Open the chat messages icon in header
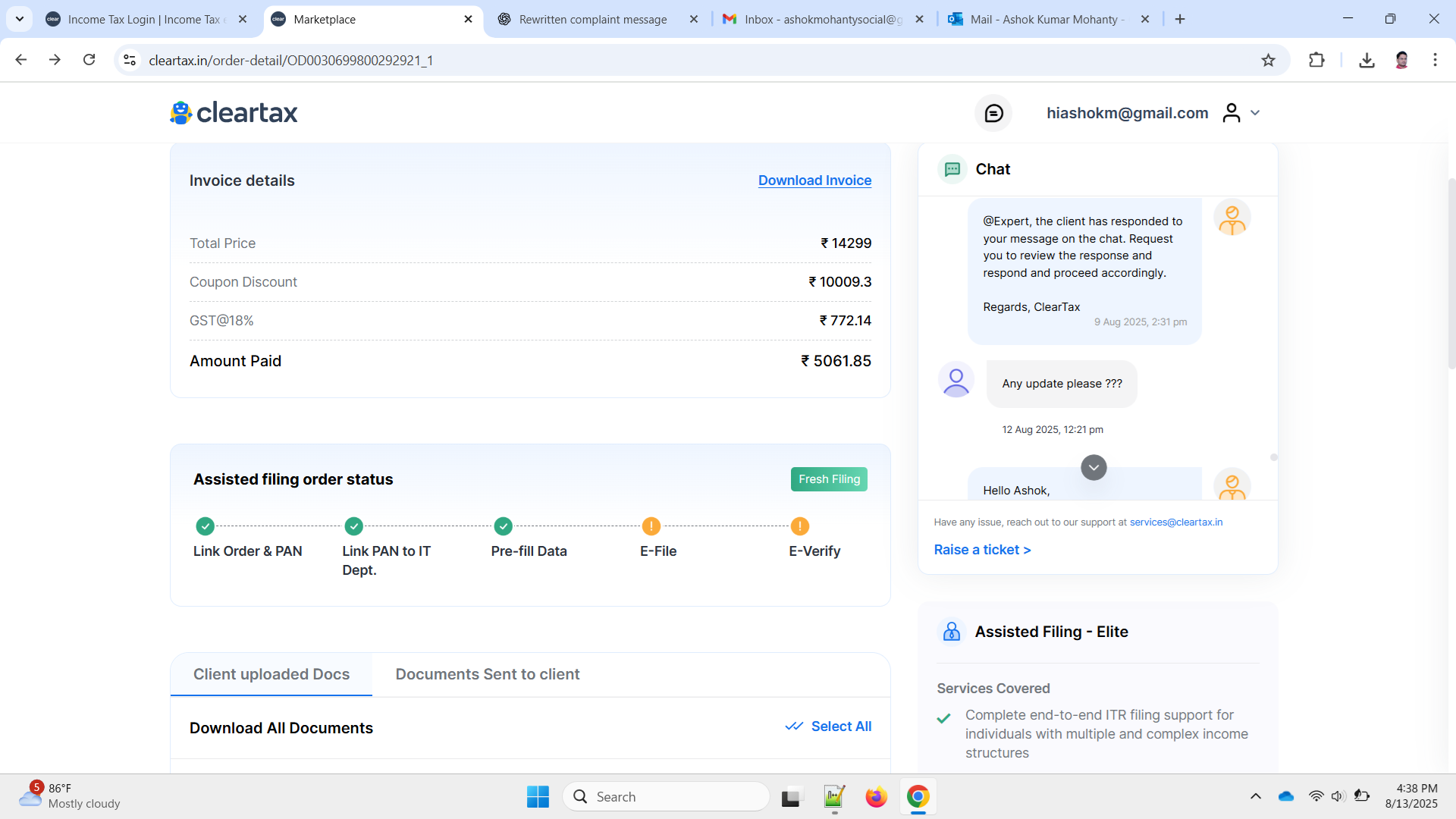Viewport: 1456px width, 819px height. coord(993,113)
